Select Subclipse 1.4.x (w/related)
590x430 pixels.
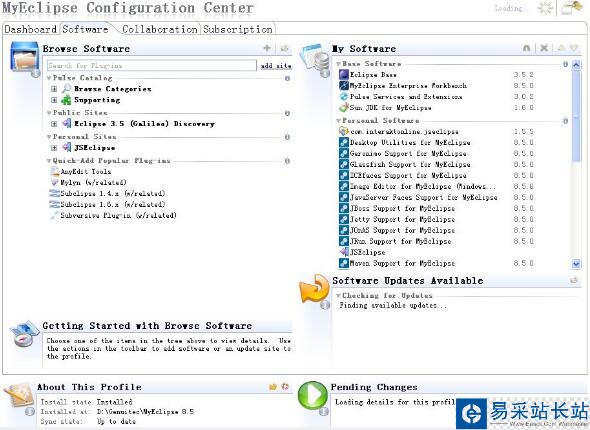tap(113, 193)
